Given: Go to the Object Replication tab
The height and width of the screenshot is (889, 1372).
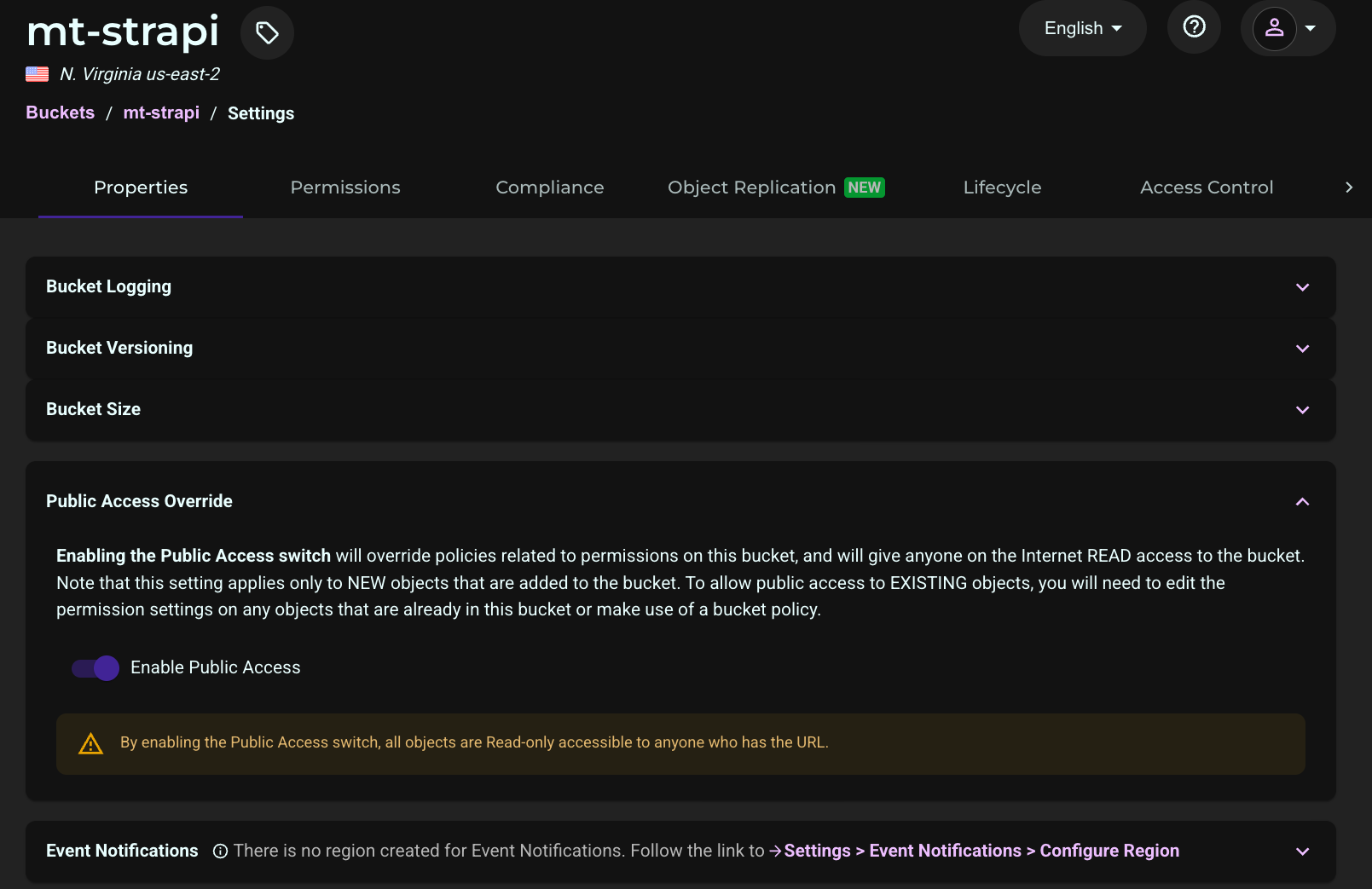Looking at the screenshot, I should pos(776,188).
